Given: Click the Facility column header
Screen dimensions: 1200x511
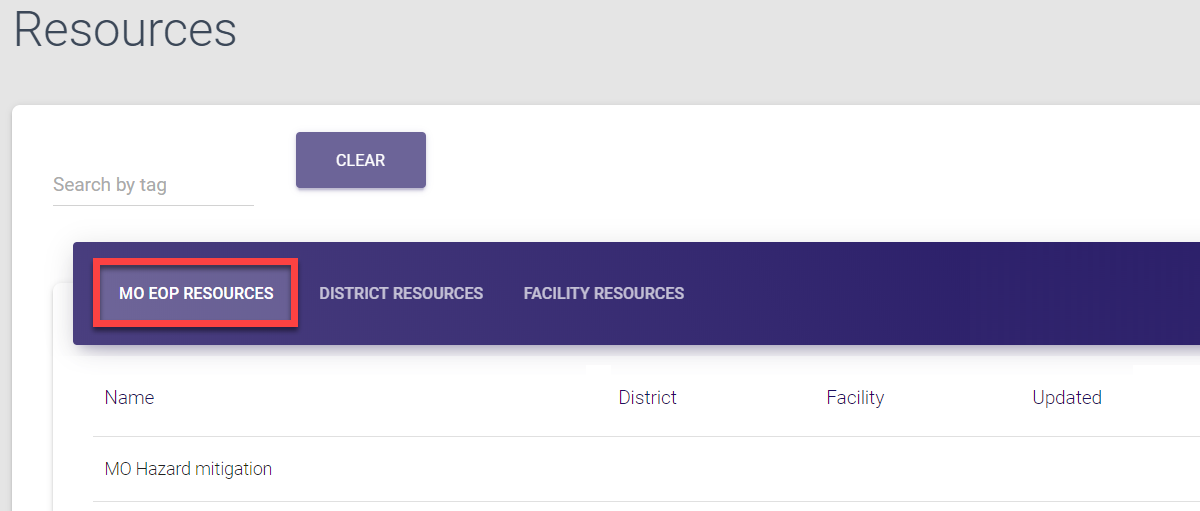Looking at the screenshot, I should [x=855, y=397].
